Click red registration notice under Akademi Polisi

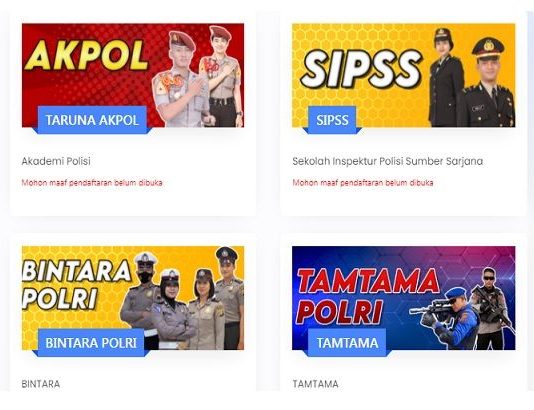(x=92, y=183)
